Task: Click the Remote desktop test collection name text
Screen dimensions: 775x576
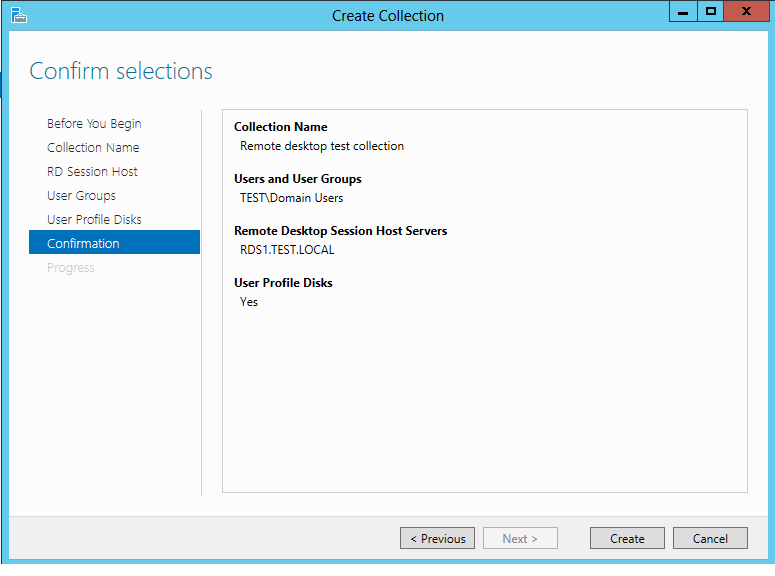Action: (x=322, y=146)
